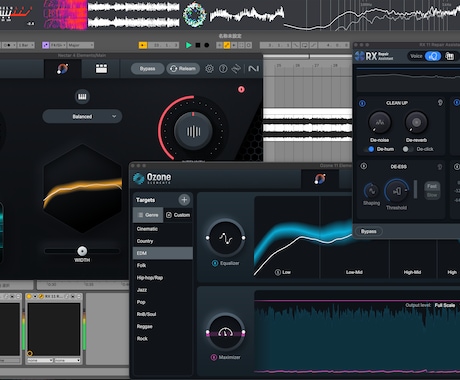
Task: Select the Voice mode head icon in RX
Action: click(433, 56)
